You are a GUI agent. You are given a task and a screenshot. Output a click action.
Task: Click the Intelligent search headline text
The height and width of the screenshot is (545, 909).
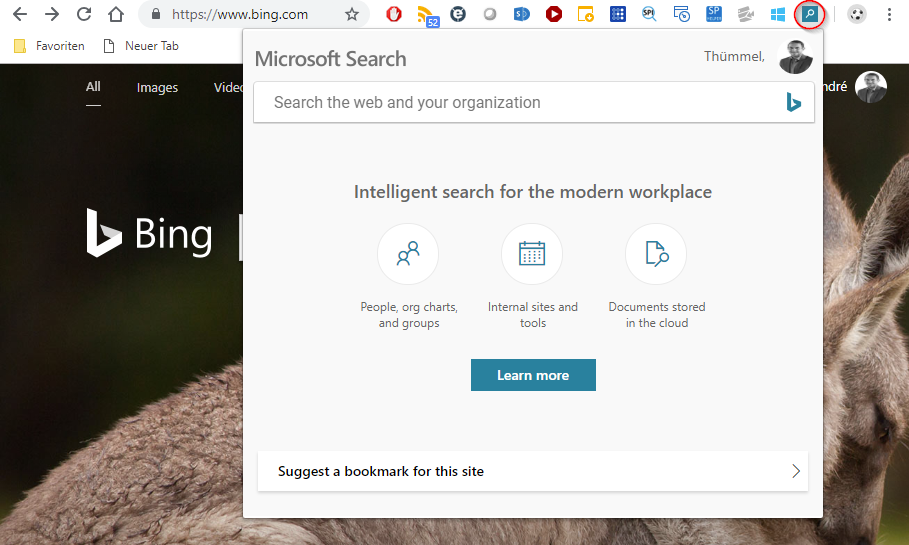click(x=533, y=192)
